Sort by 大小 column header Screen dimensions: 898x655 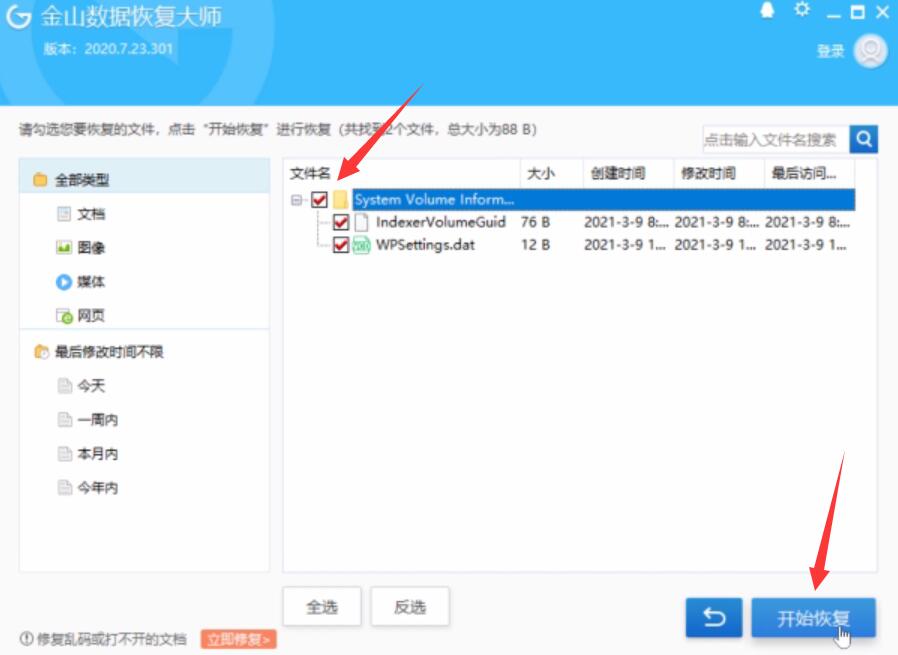(552, 173)
